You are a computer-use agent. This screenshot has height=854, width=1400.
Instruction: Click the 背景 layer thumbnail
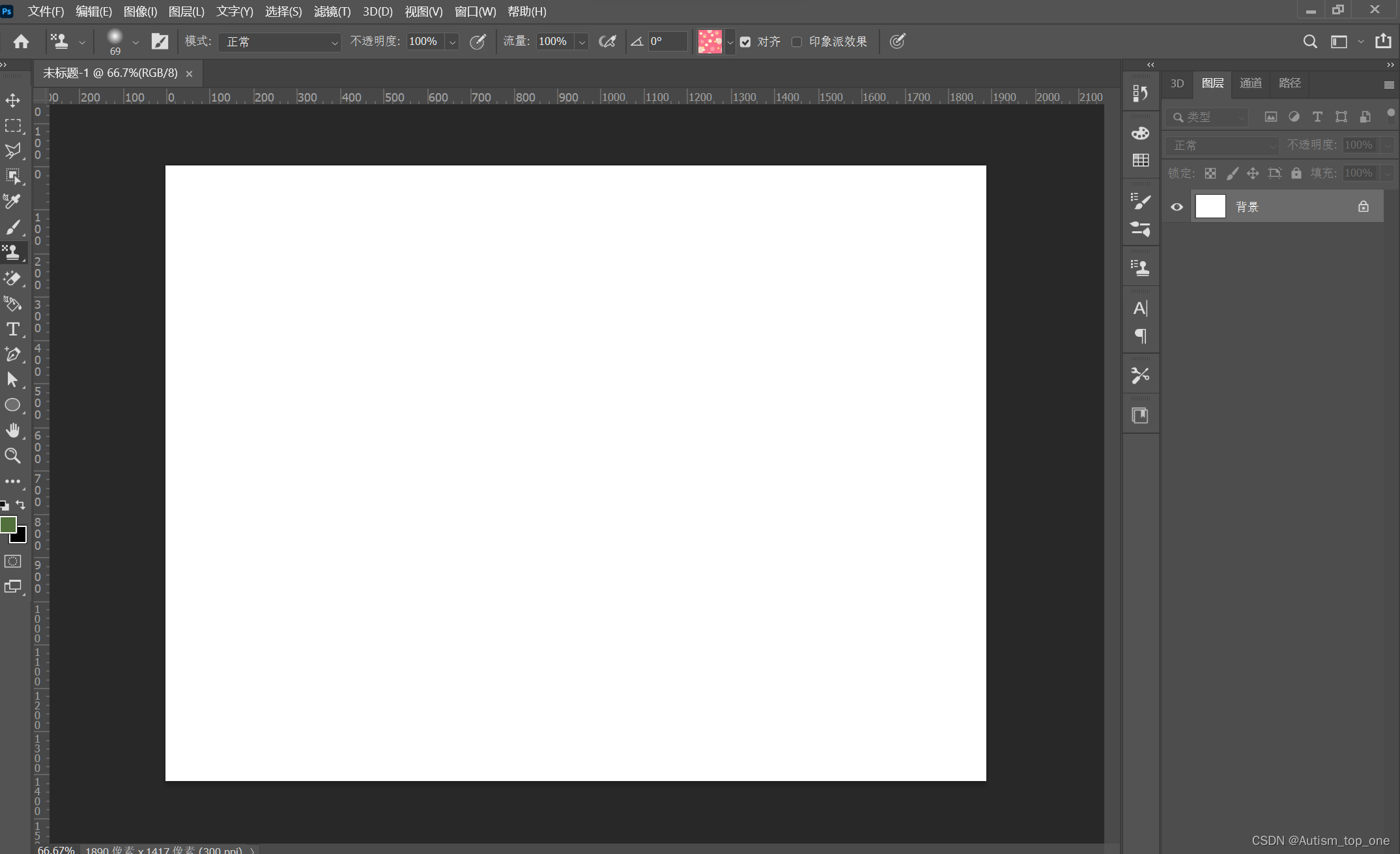point(1210,207)
